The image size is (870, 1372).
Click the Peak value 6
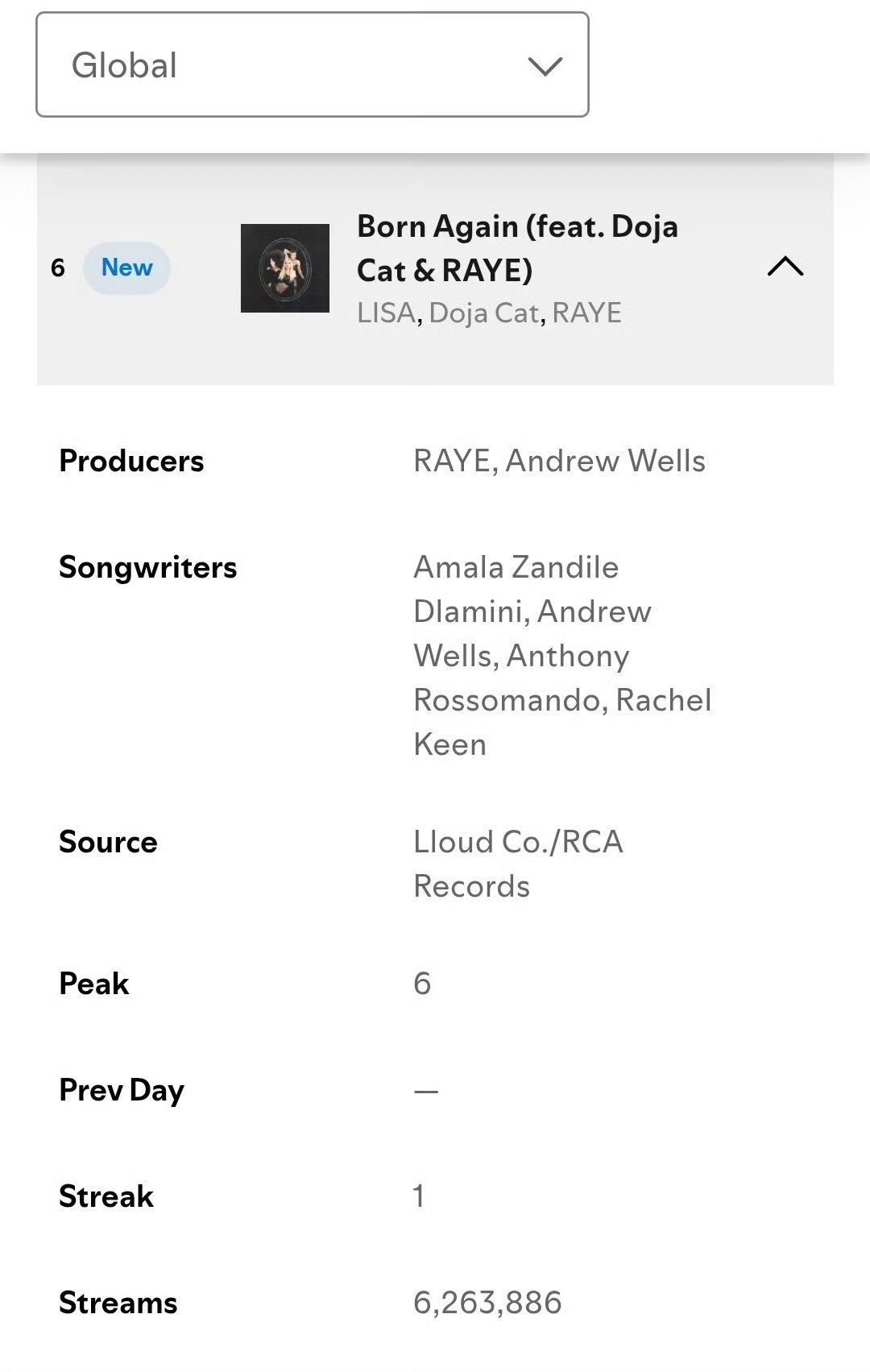click(422, 984)
